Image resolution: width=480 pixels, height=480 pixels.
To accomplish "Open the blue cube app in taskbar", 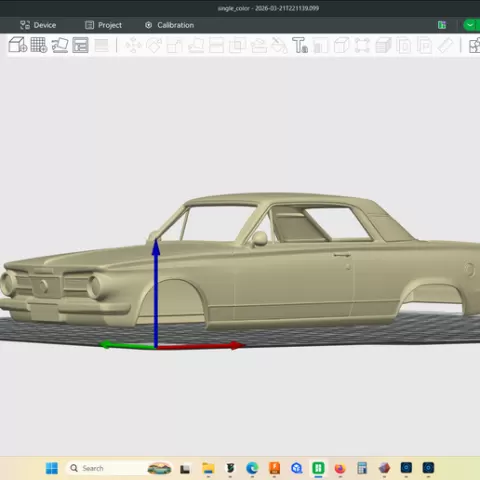I will click(x=296, y=468).
